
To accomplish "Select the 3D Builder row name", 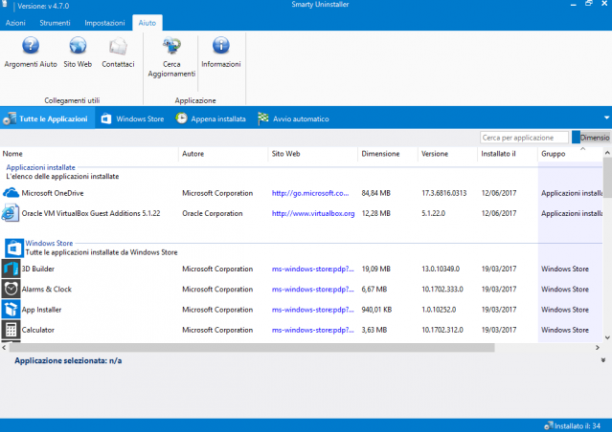I will (x=38, y=269).
